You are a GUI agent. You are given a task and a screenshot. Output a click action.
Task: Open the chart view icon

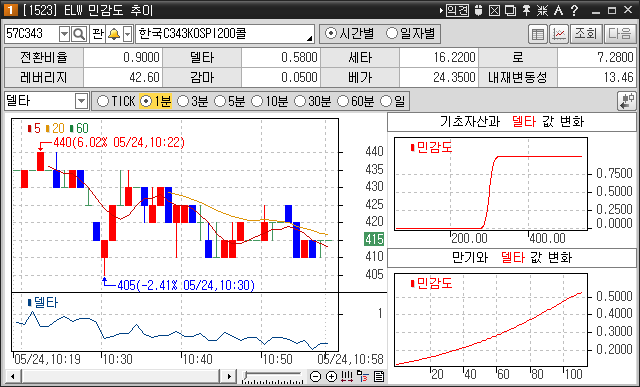click(559, 34)
